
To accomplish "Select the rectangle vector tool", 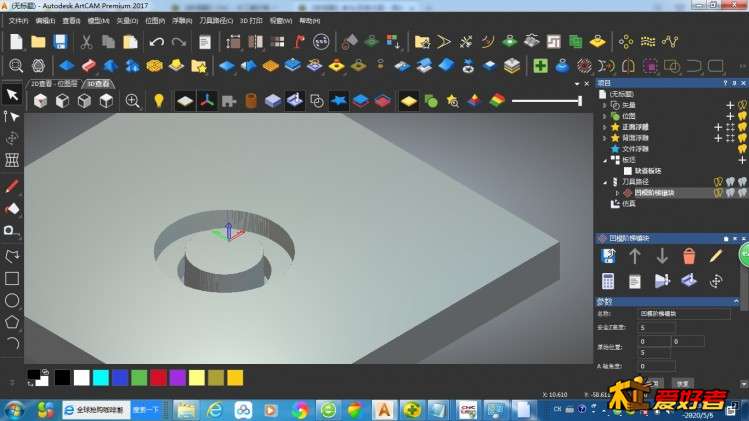I will (12, 279).
